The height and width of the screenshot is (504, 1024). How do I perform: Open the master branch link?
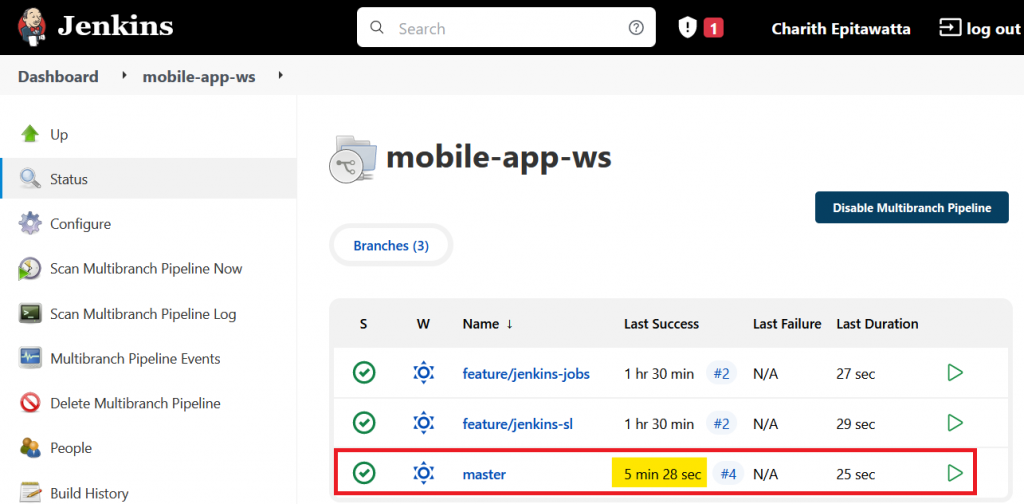click(x=484, y=474)
